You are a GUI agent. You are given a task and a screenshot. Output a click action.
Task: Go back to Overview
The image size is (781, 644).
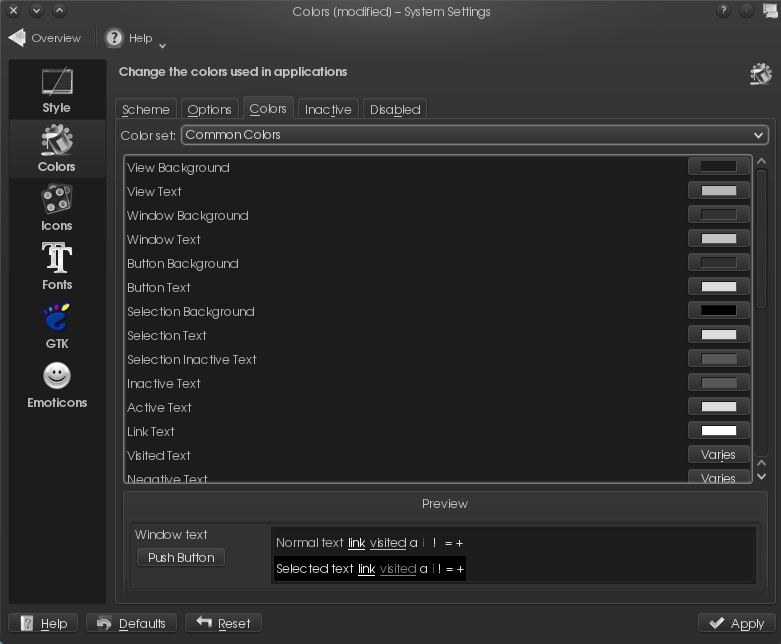click(x=45, y=38)
